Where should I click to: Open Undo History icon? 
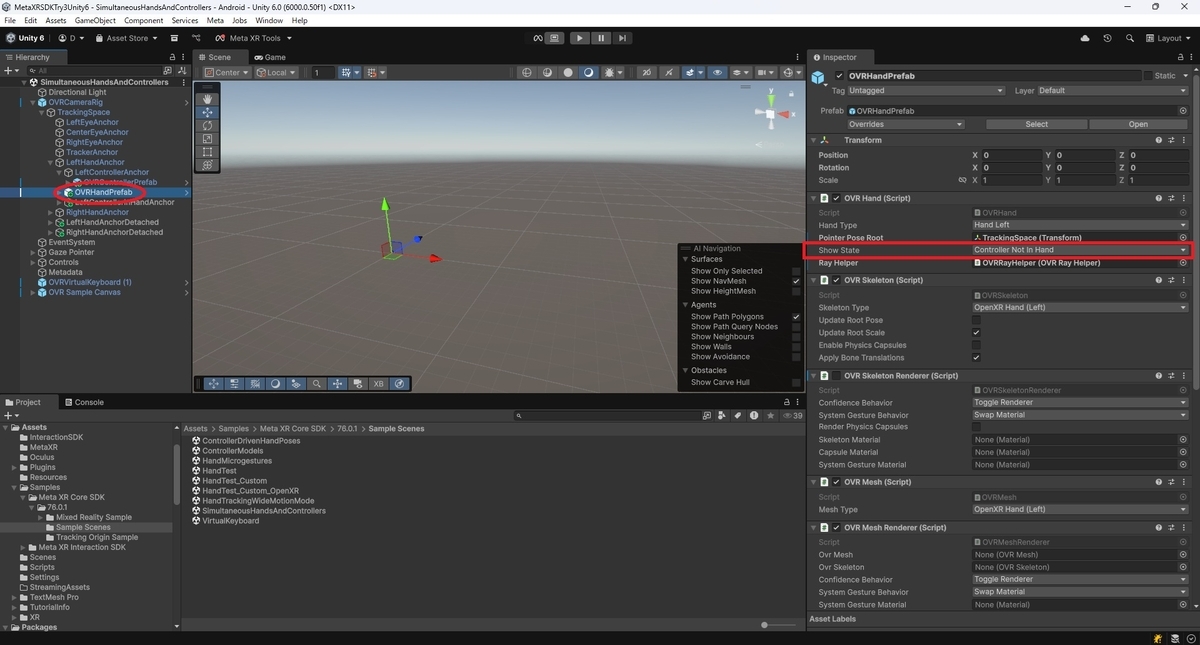pos(1107,38)
